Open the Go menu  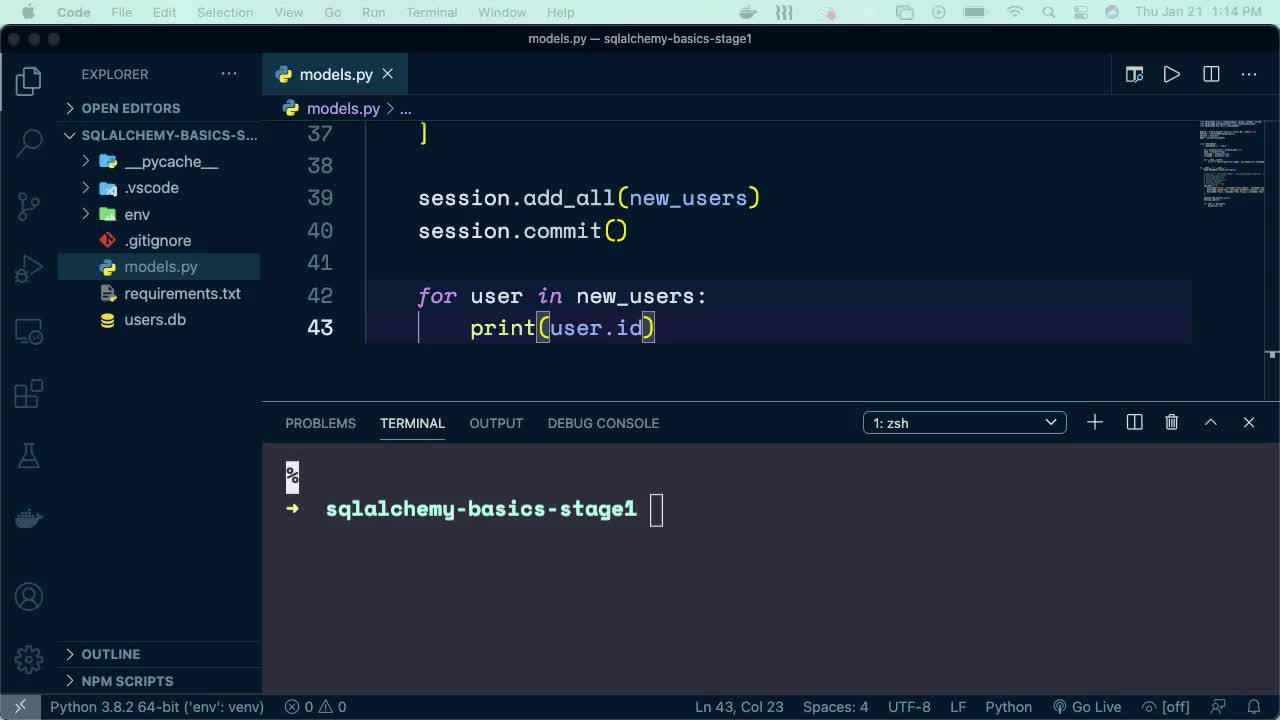[x=333, y=12]
